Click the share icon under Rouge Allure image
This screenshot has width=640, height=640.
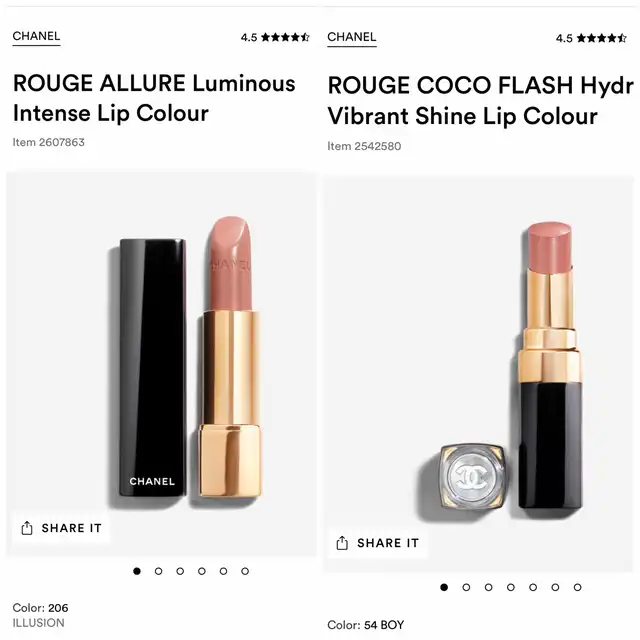(x=27, y=528)
